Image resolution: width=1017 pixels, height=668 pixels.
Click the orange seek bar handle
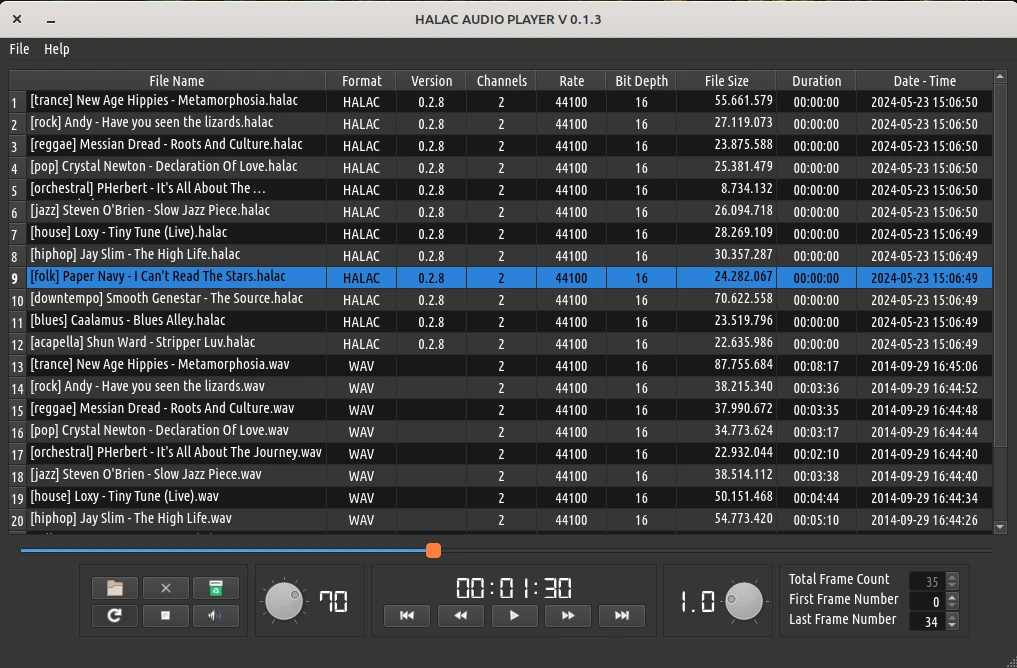[x=433, y=550]
